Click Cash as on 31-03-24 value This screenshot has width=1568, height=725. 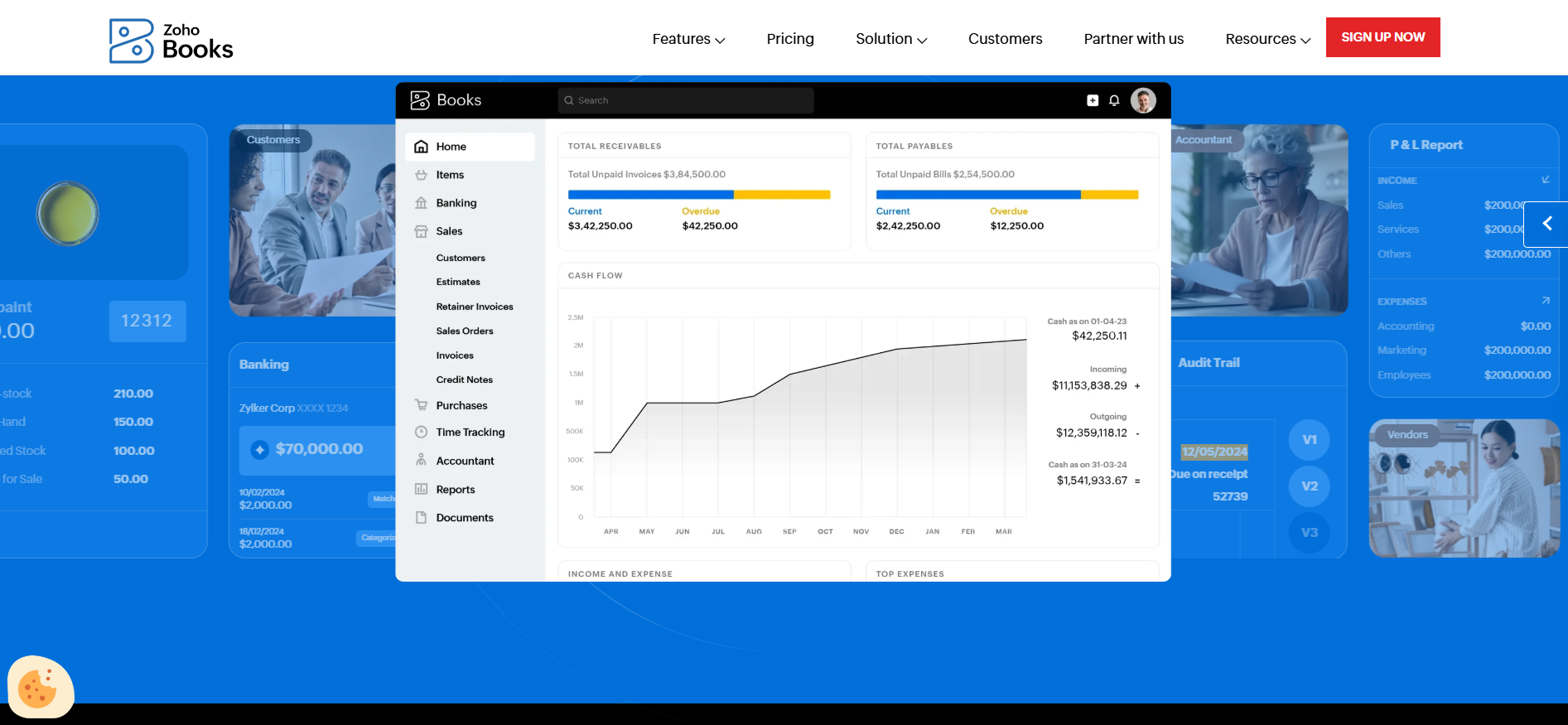(x=1092, y=481)
